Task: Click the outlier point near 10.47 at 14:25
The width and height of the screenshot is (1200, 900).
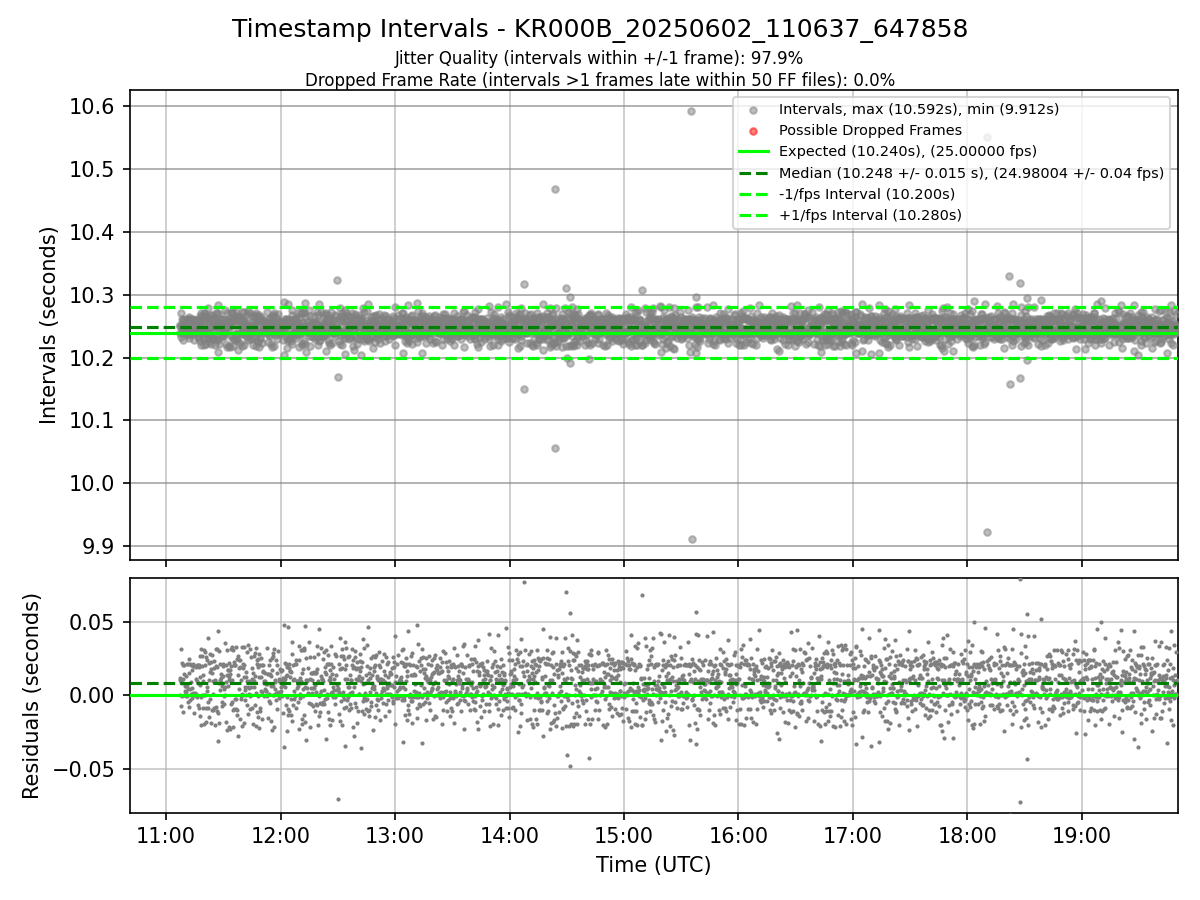Action: [555, 189]
